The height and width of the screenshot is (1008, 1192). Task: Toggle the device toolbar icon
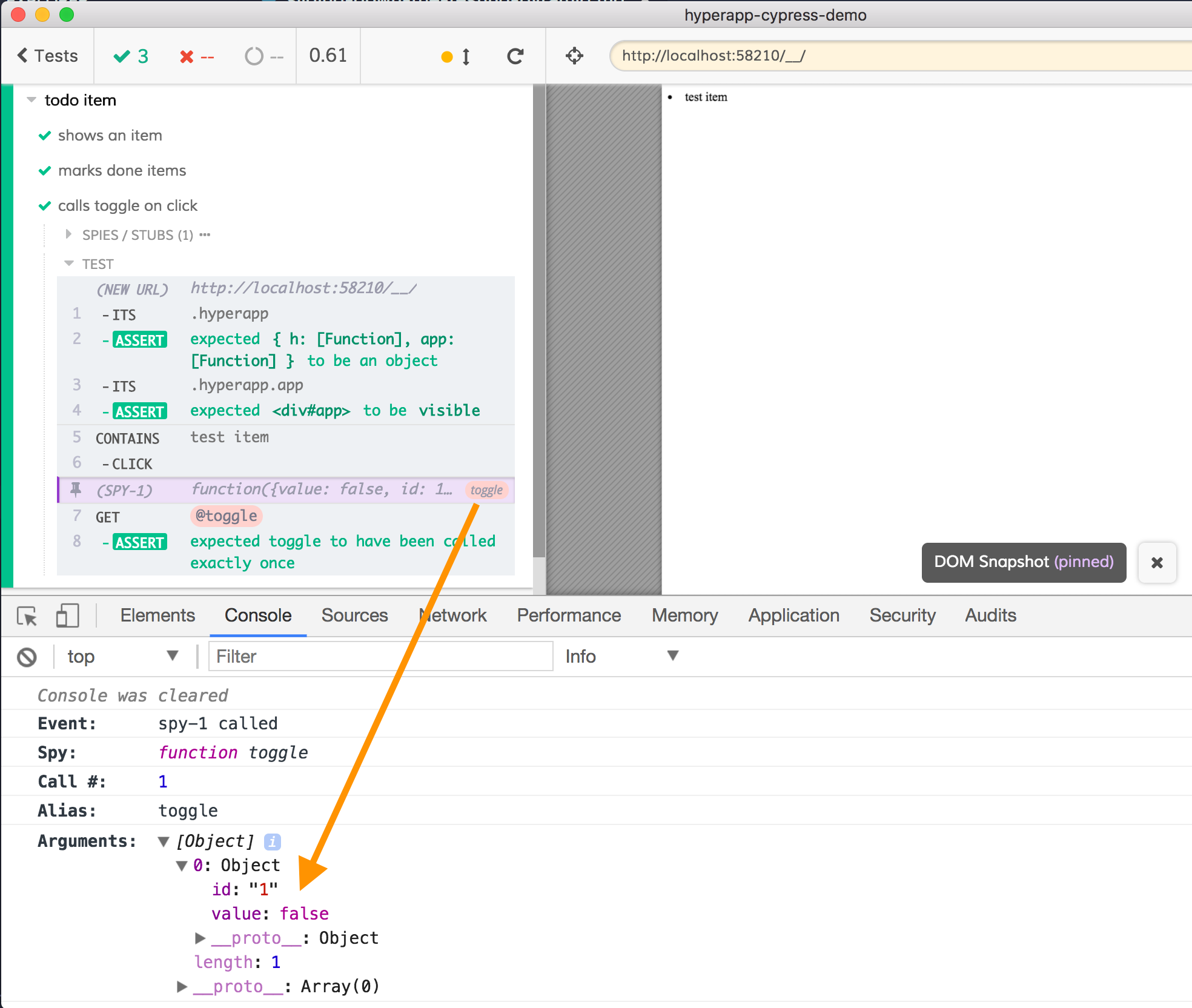(x=67, y=616)
